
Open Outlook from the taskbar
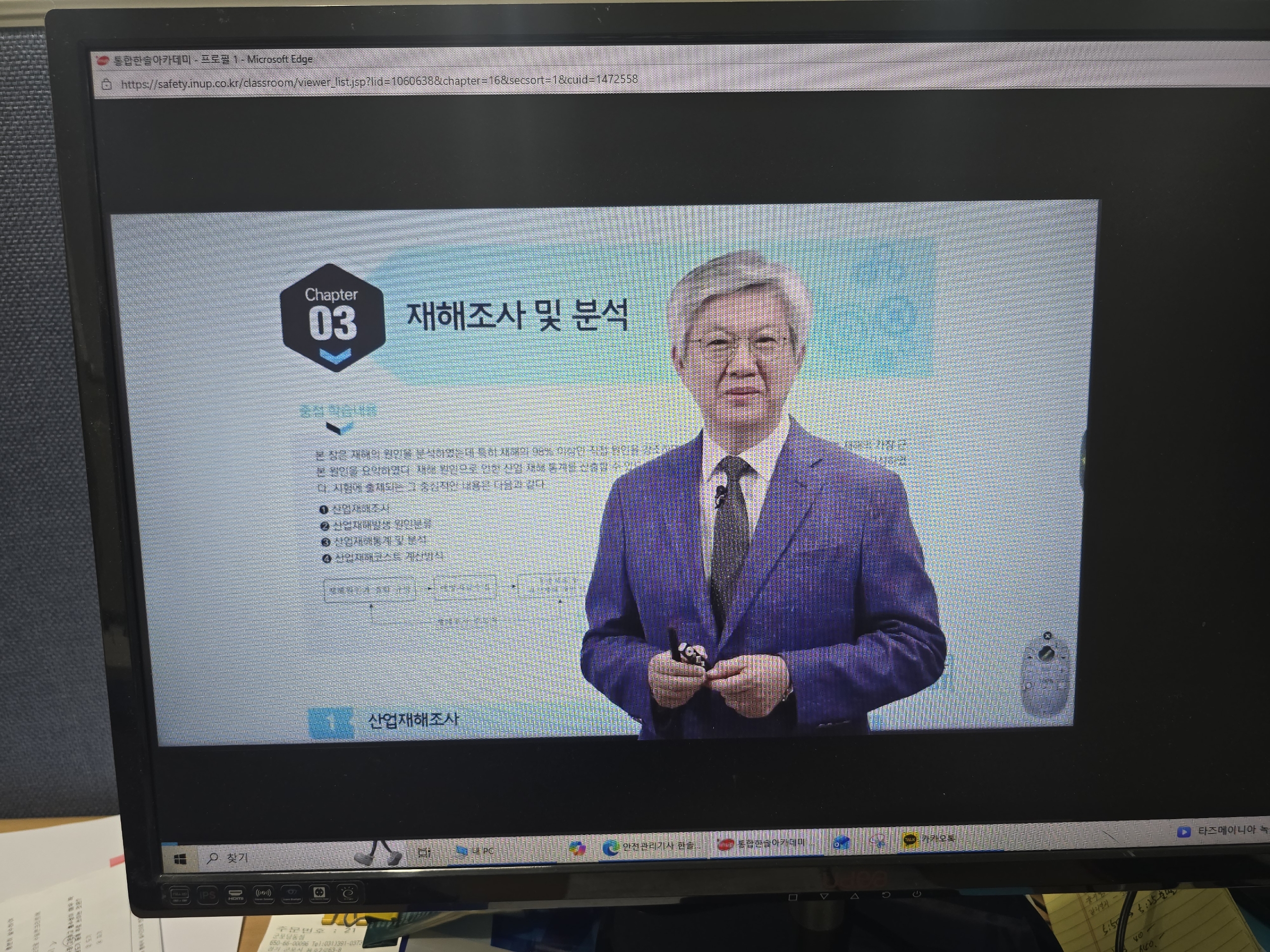pyautogui.click(x=841, y=842)
